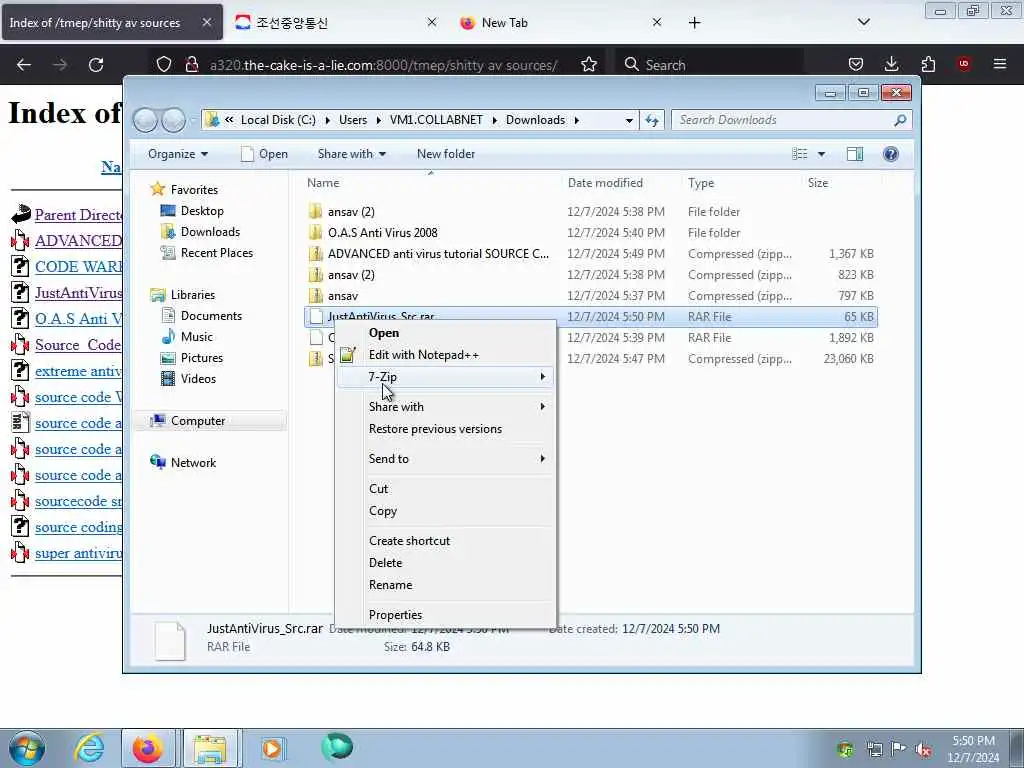1024x768 pixels.
Task: Open Documents library
Action: (x=211, y=316)
